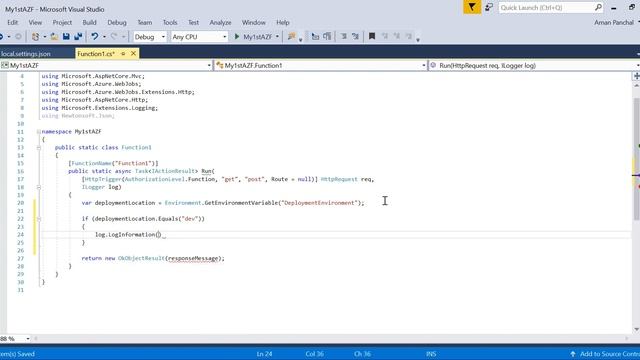Image resolution: width=640 pixels, height=360 pixels.
Task: Switch to the local.settings.json tab
Action: (x=26, y=54)
